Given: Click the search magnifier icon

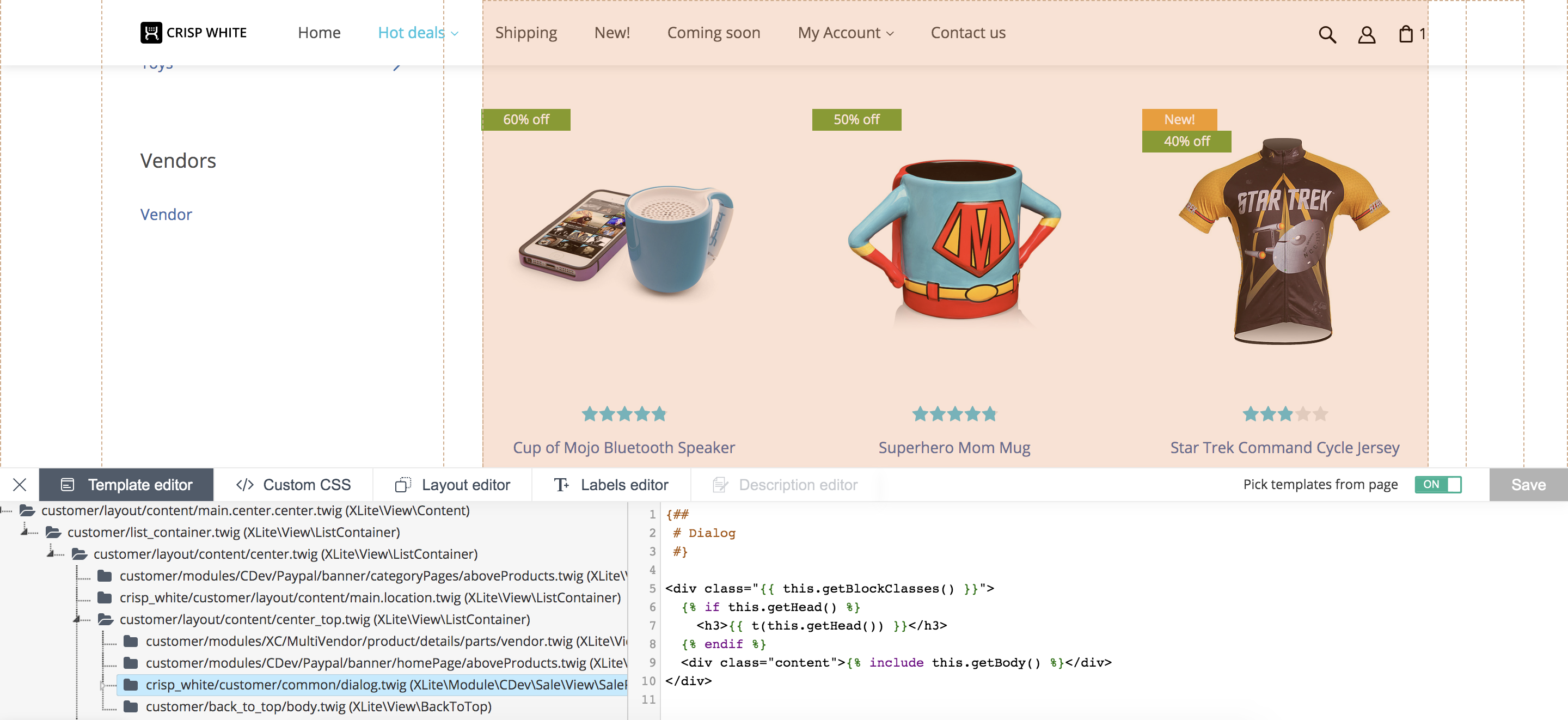Looking at the screenshot, I should [x=1327, y=35].
